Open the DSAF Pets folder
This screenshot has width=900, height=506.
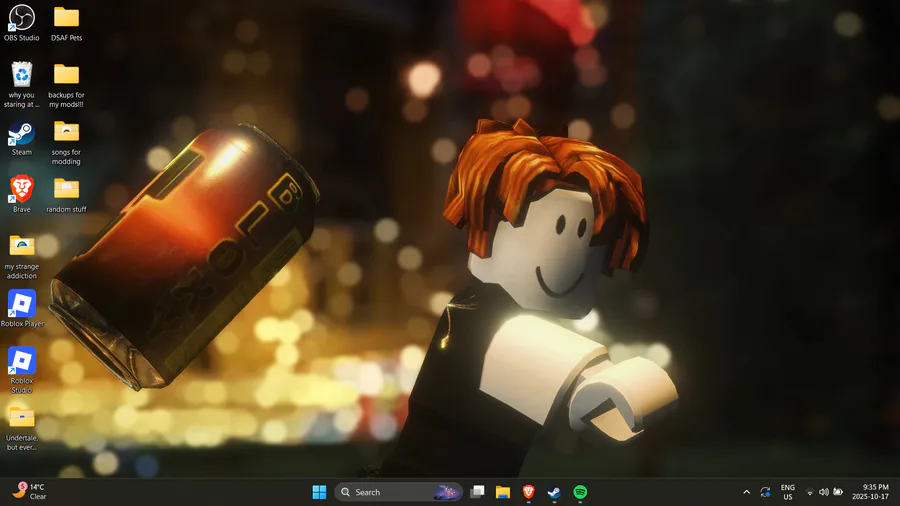click(x=67, y=23)
